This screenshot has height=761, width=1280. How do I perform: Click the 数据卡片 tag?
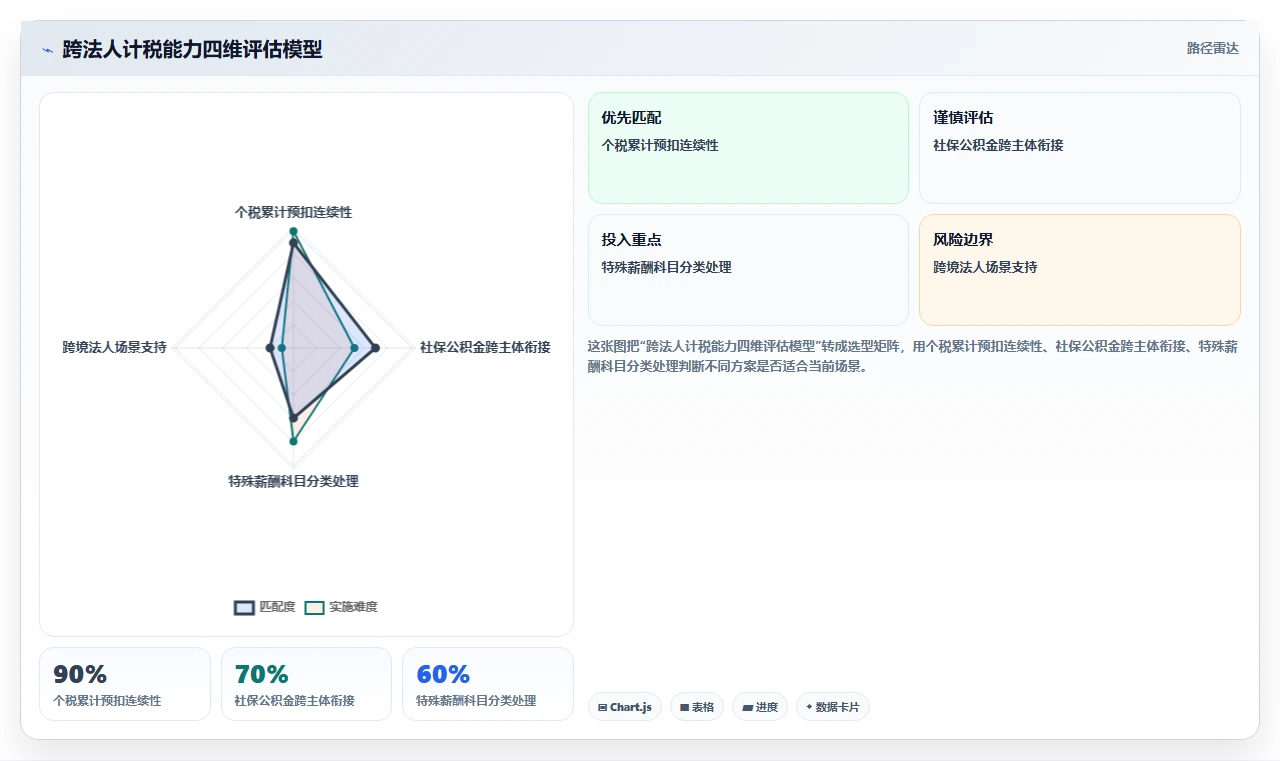[x=833, y=707]
